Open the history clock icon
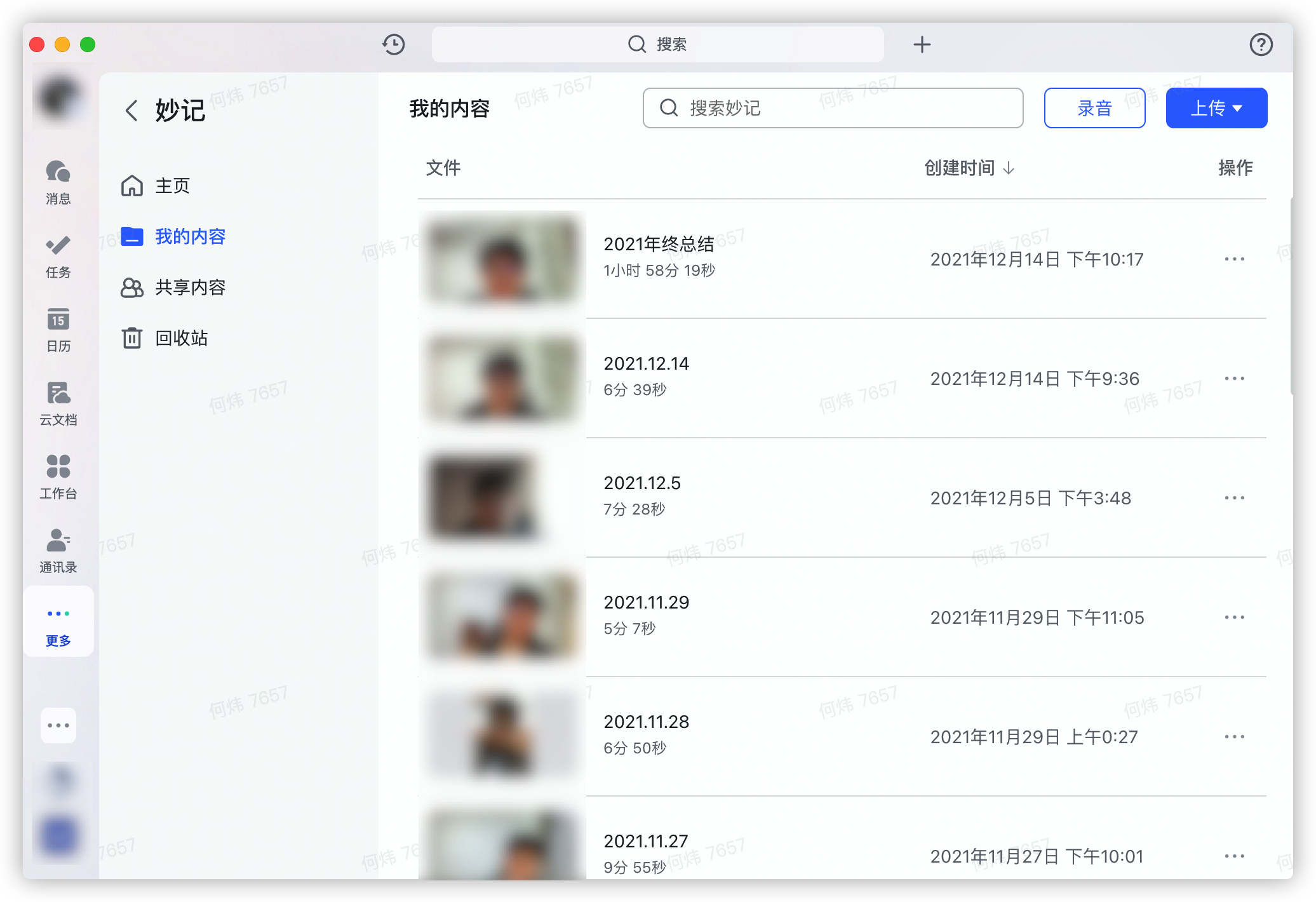The width and height of the screenshot is (1316, 902). point(394,44)
